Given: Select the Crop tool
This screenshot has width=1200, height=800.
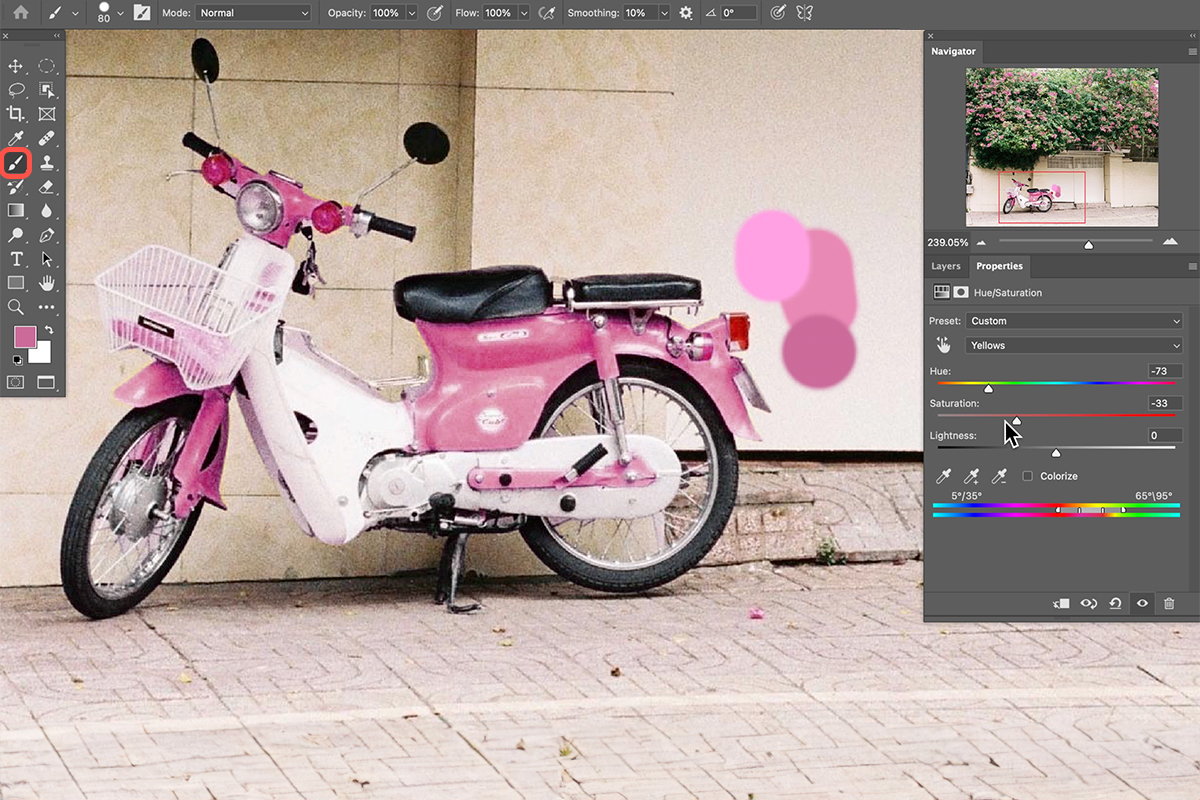Looking at the screenshot, I should pos(15,114).
